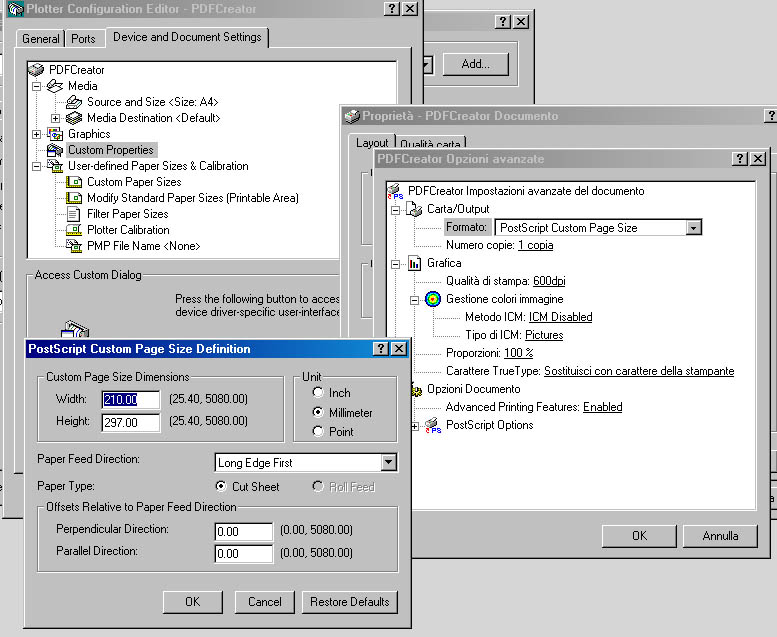Open the Layout tab in Proprietà window
777x637 pixels.
pos(372,143)
